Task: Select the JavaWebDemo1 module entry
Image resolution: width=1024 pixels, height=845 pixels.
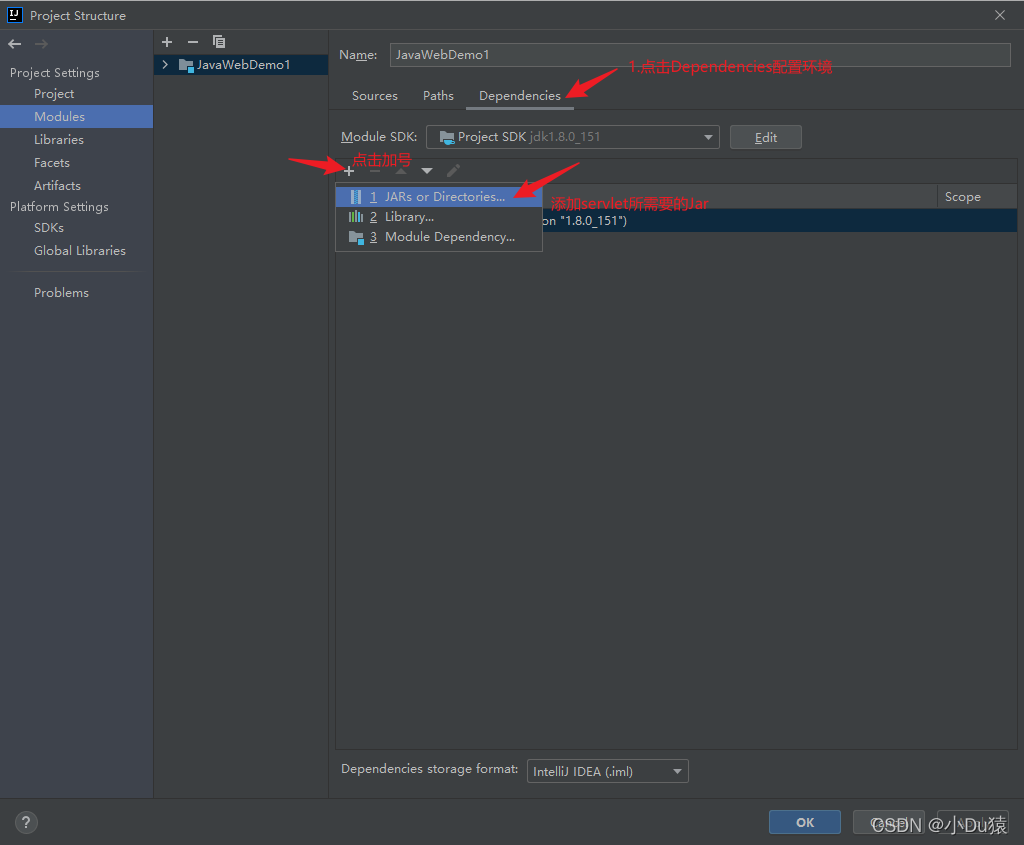Action: pyautogui.click(x=241, y=65)
